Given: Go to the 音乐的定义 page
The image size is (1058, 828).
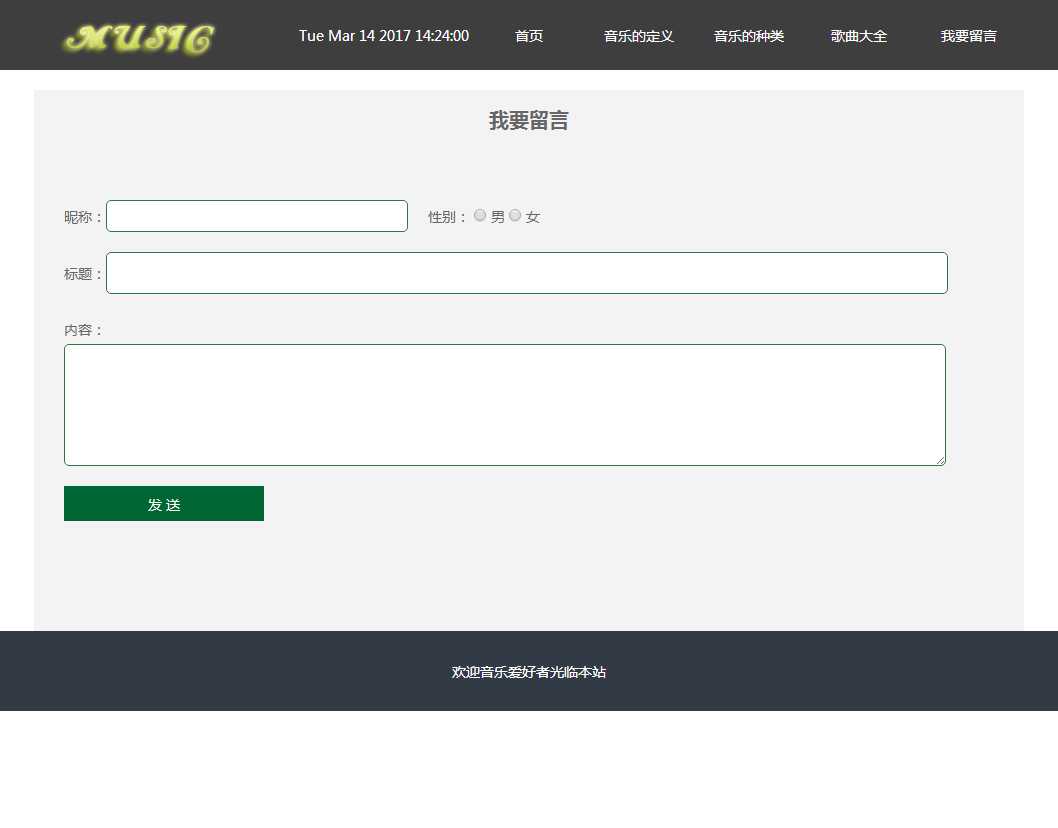Looking at the screenshot, I should coord(638,36).
